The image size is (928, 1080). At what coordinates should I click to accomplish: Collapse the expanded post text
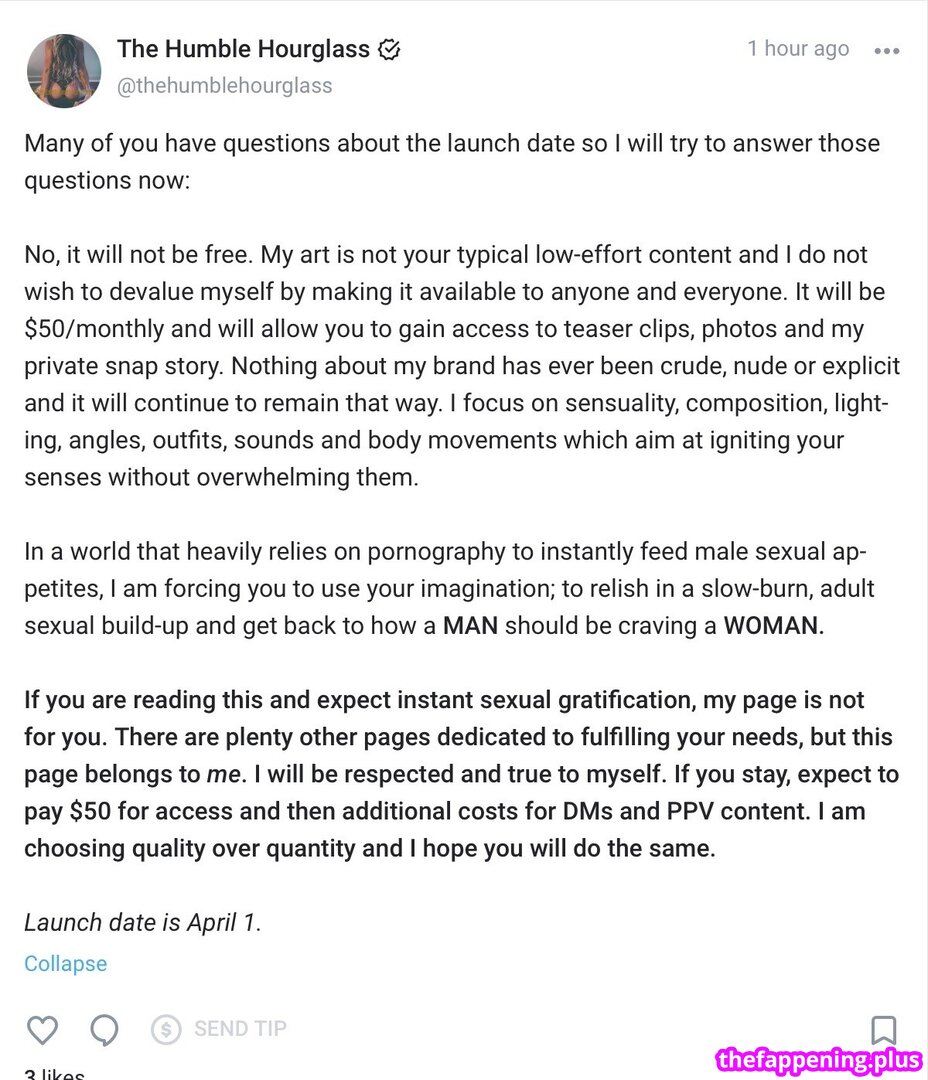[65, 964]
